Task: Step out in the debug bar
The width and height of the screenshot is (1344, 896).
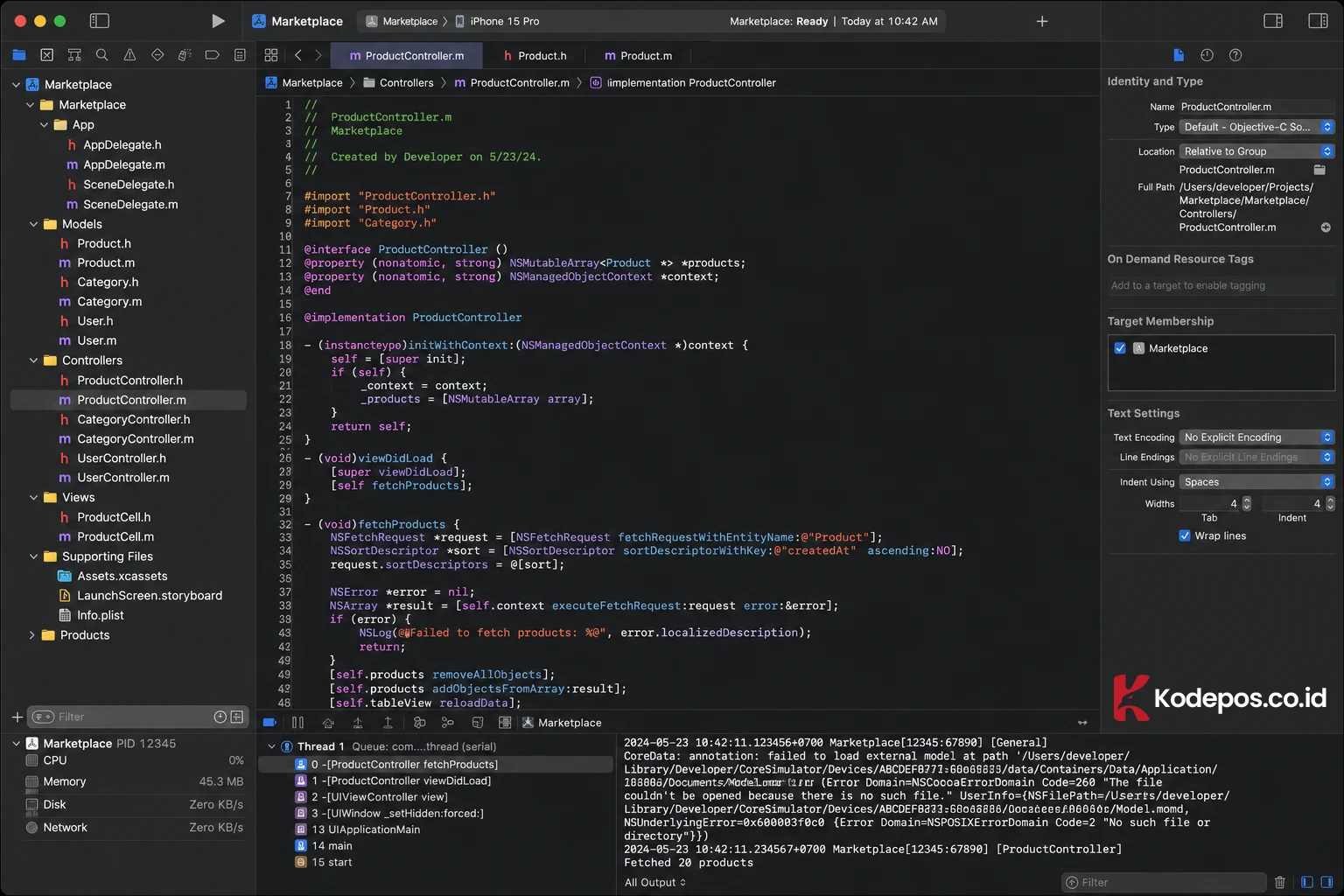Action: (x=388, y=723)
